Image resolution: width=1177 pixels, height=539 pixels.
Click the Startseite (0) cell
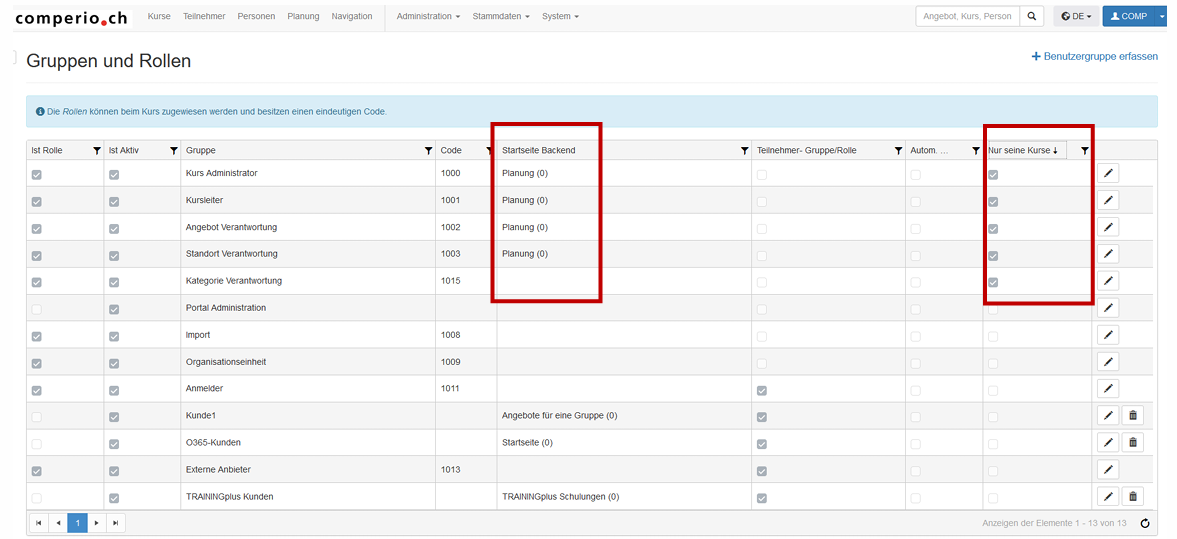click(x=527, y=442)
